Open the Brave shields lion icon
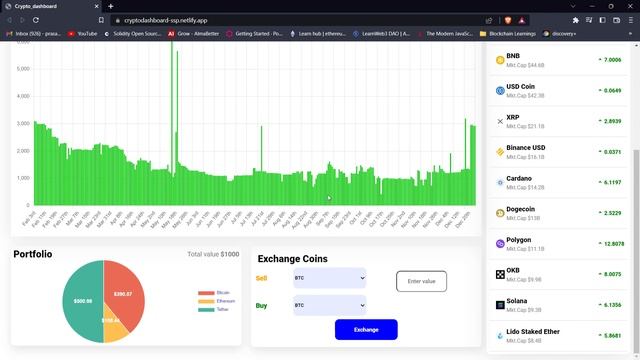This screenshot has width=640, height=360. pos(508,20)
